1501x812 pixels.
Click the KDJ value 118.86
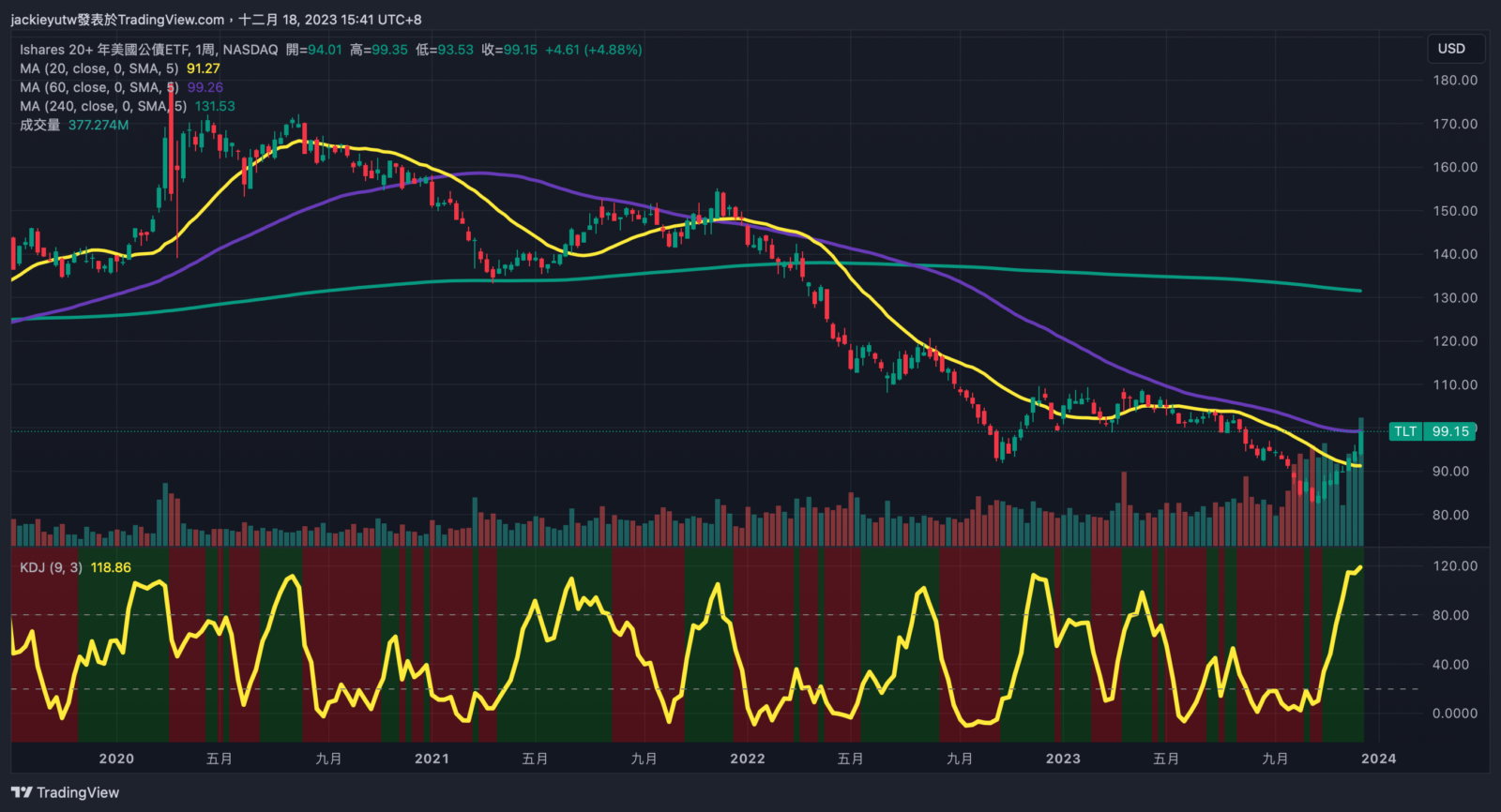(111, 567)
